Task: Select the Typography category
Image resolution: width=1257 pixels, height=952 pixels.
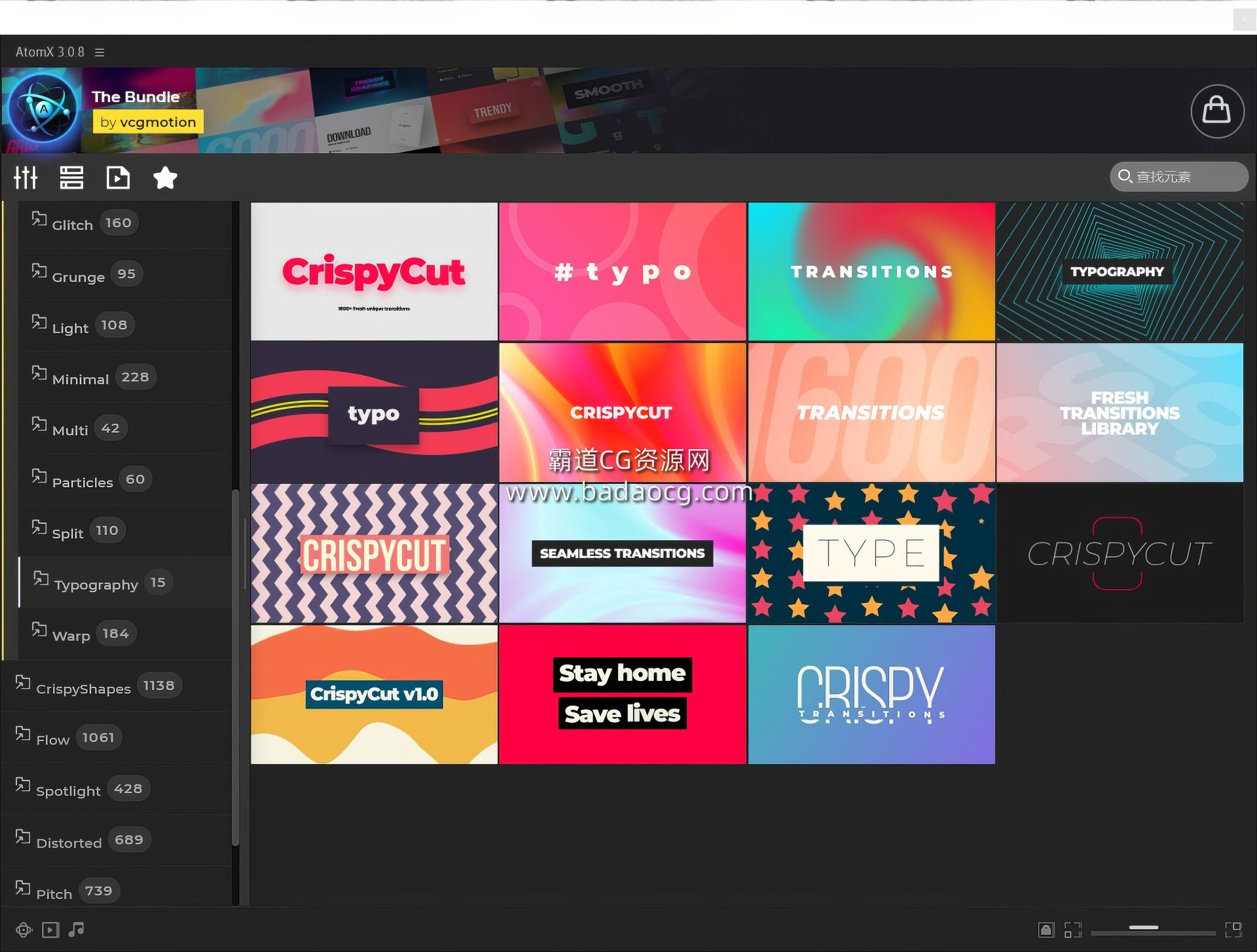Action: click(x=124, y=582)
